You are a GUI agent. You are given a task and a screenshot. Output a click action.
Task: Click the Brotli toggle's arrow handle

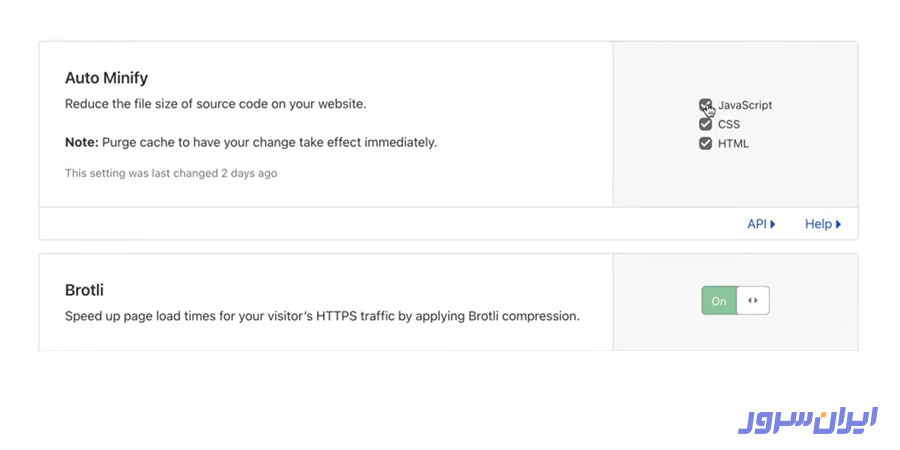(753, 300)
